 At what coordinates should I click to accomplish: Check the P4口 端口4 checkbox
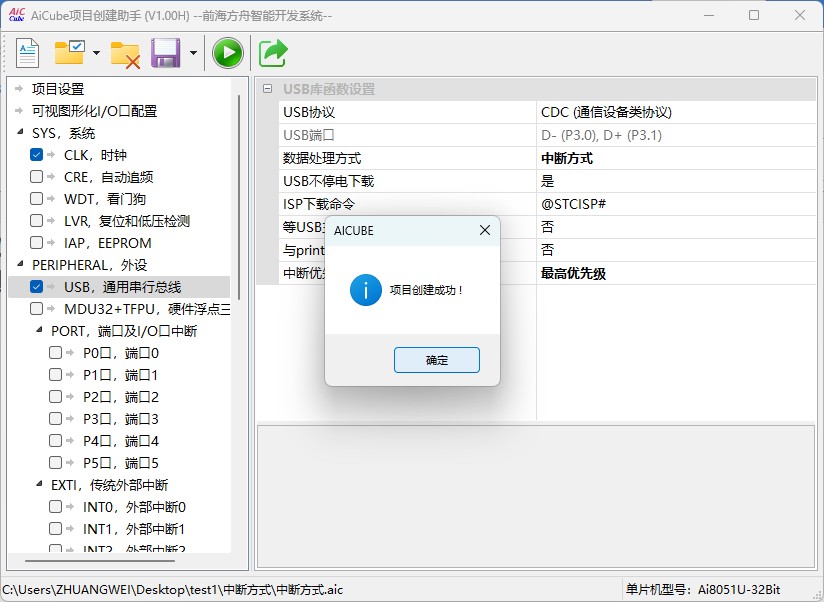pyautogui.click(x=55, y=441)
